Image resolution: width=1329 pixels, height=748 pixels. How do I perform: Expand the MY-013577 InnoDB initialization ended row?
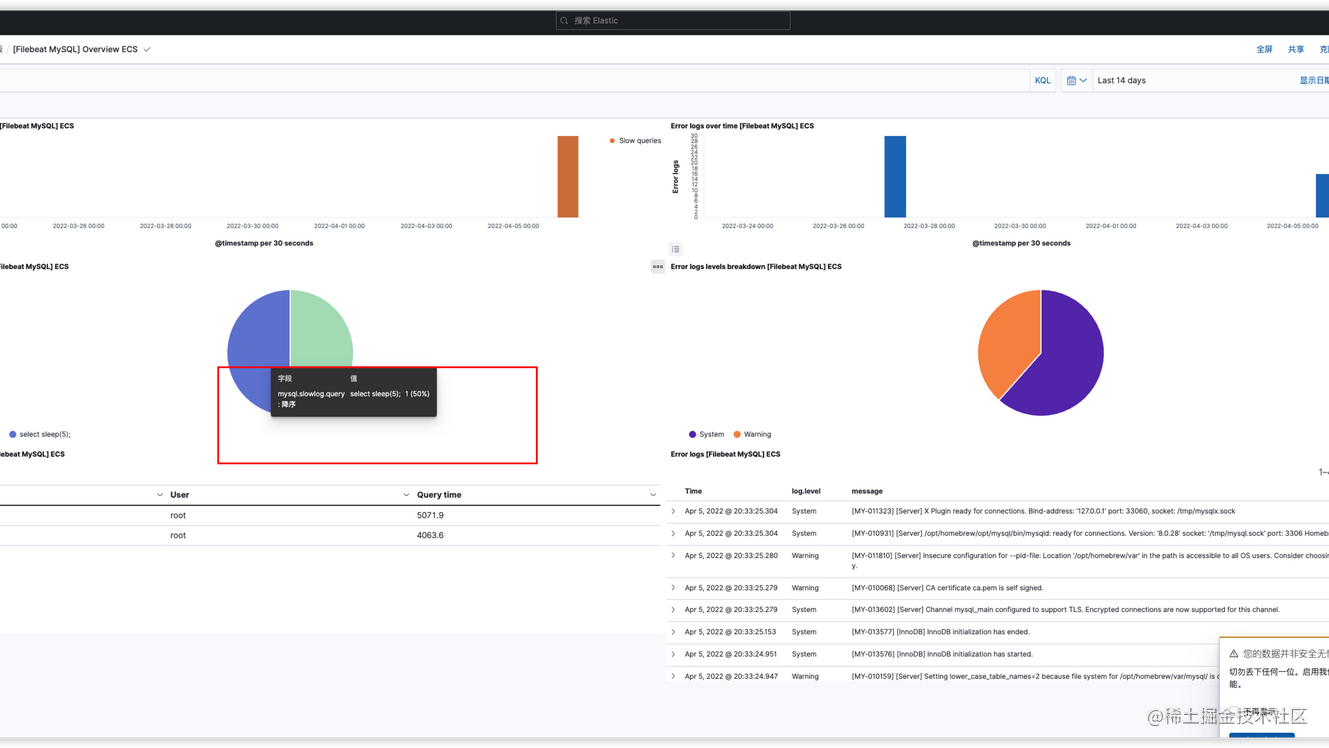click(673, 632)
